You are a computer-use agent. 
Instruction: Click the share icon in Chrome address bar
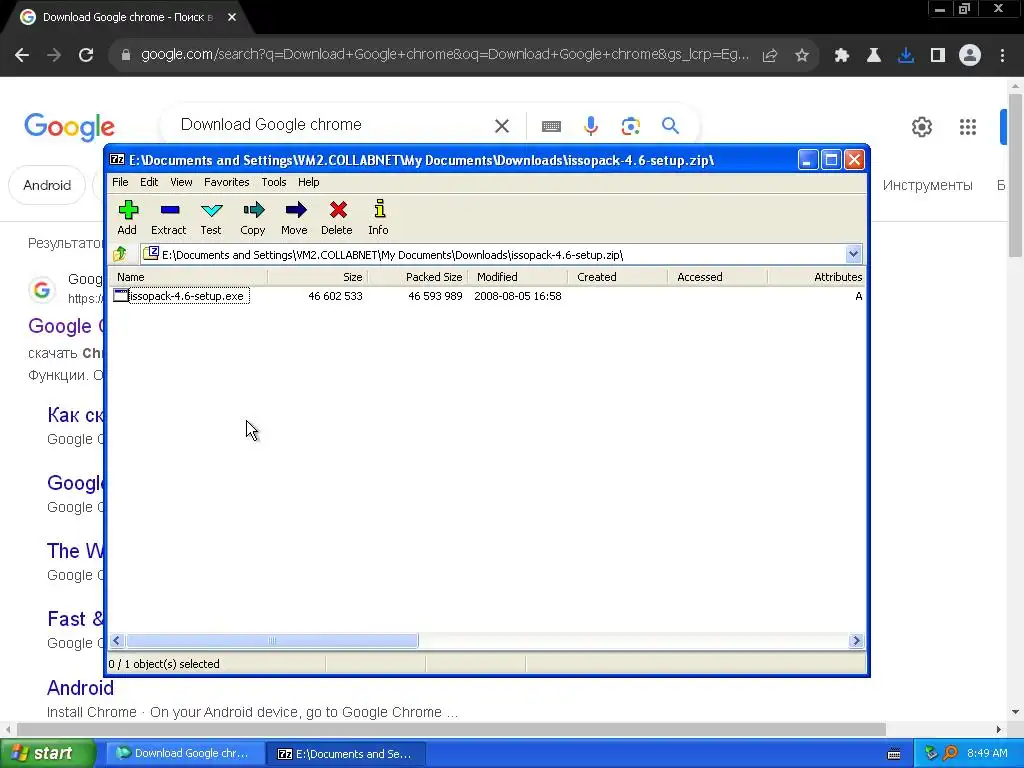[x=770, y=56]
